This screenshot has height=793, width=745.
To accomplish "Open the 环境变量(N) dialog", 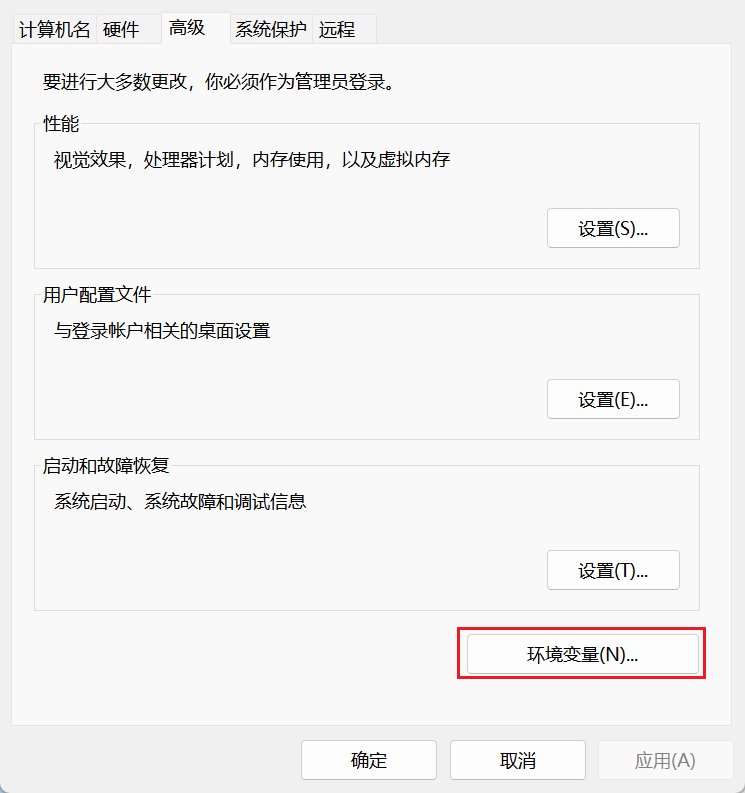I will click(x=582, y=655).
